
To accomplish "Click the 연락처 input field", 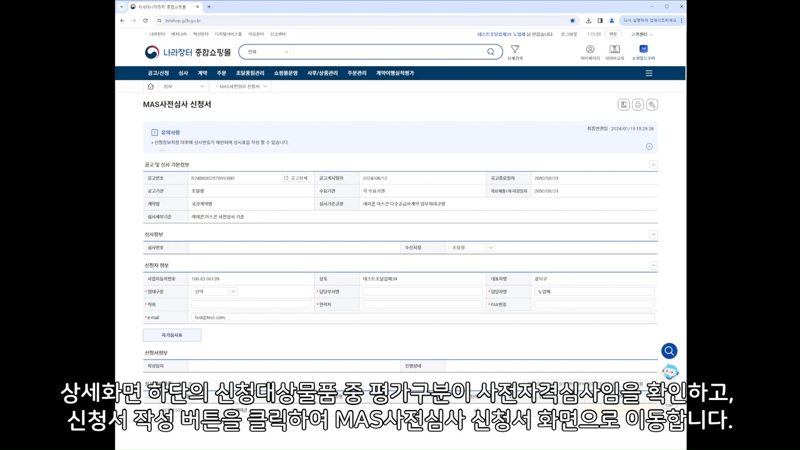I will tap(422, 305).
